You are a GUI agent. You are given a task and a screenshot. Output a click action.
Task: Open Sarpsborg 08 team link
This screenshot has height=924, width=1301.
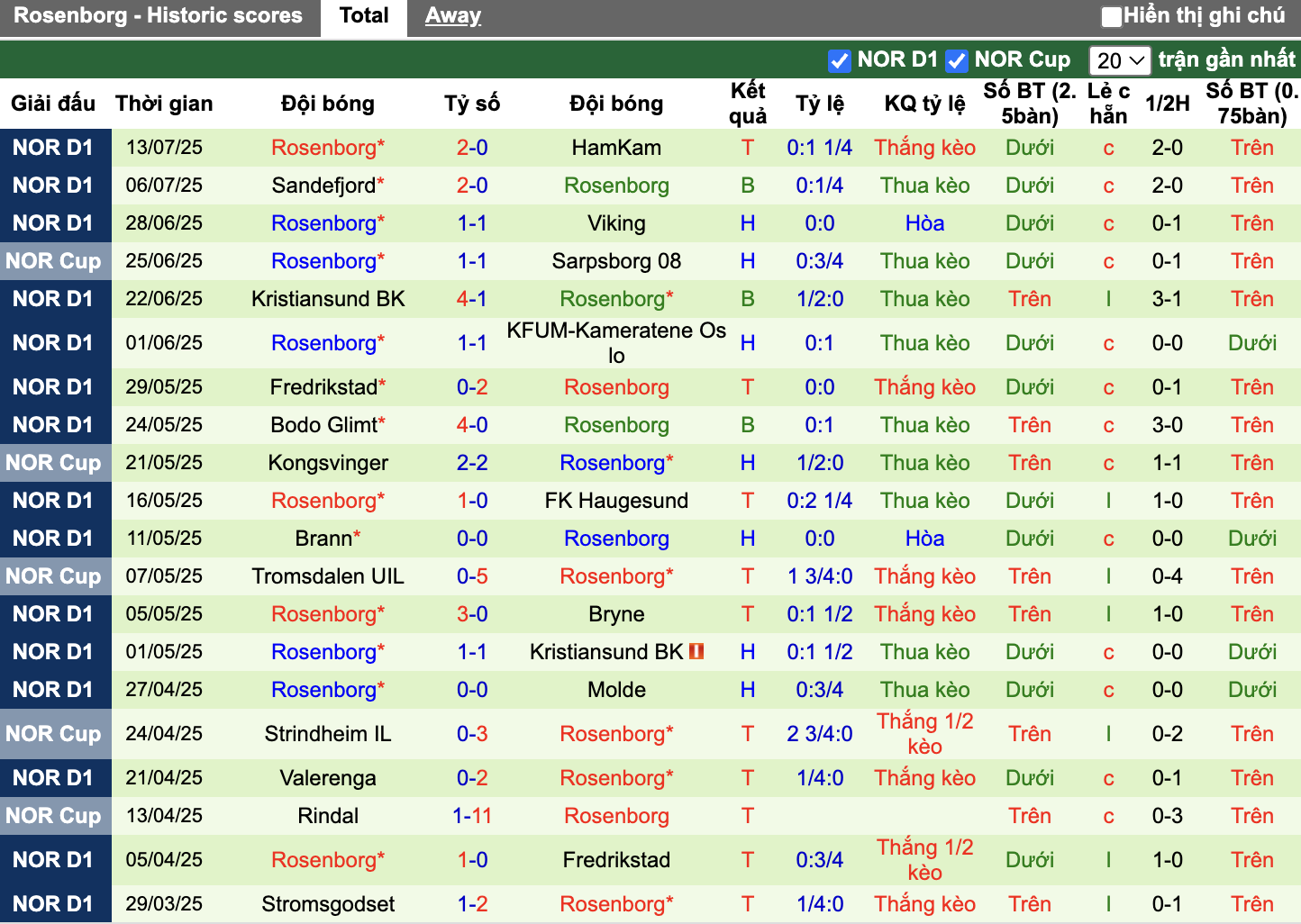(x=616, y=261)
